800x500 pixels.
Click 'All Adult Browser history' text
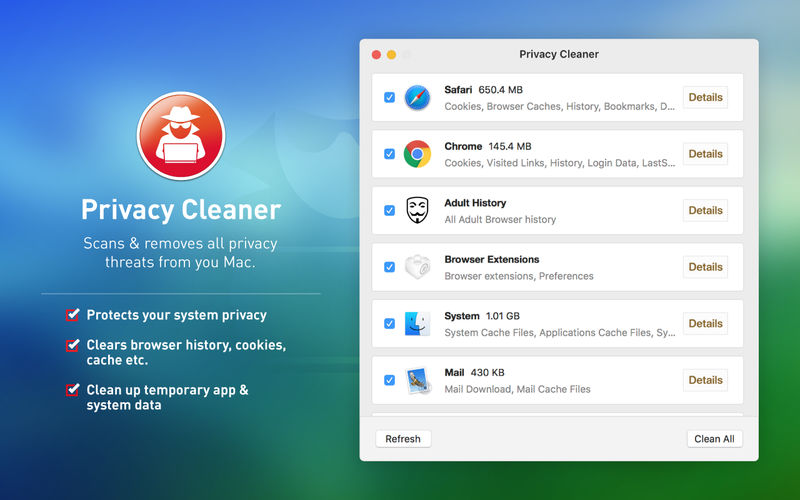pyautogui.click(x=500, y=219)
